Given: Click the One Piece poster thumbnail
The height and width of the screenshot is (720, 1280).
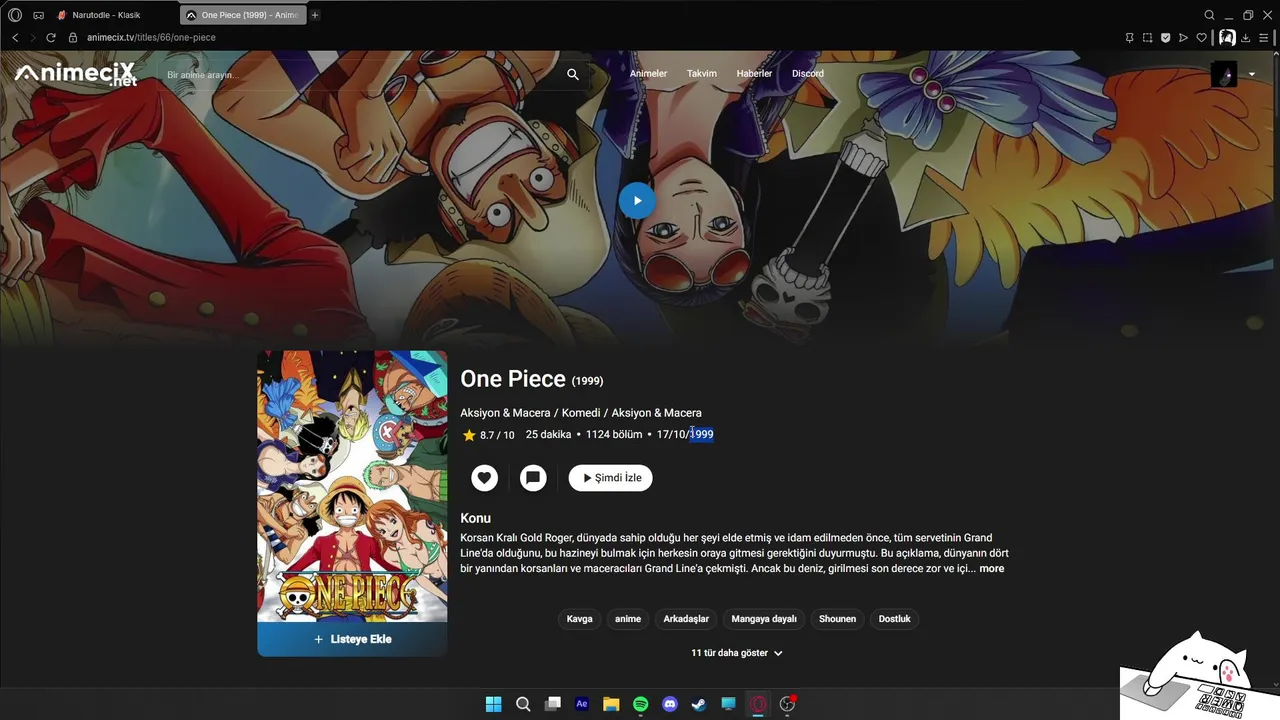Looking at the screenshot, I should pos(352,486).
